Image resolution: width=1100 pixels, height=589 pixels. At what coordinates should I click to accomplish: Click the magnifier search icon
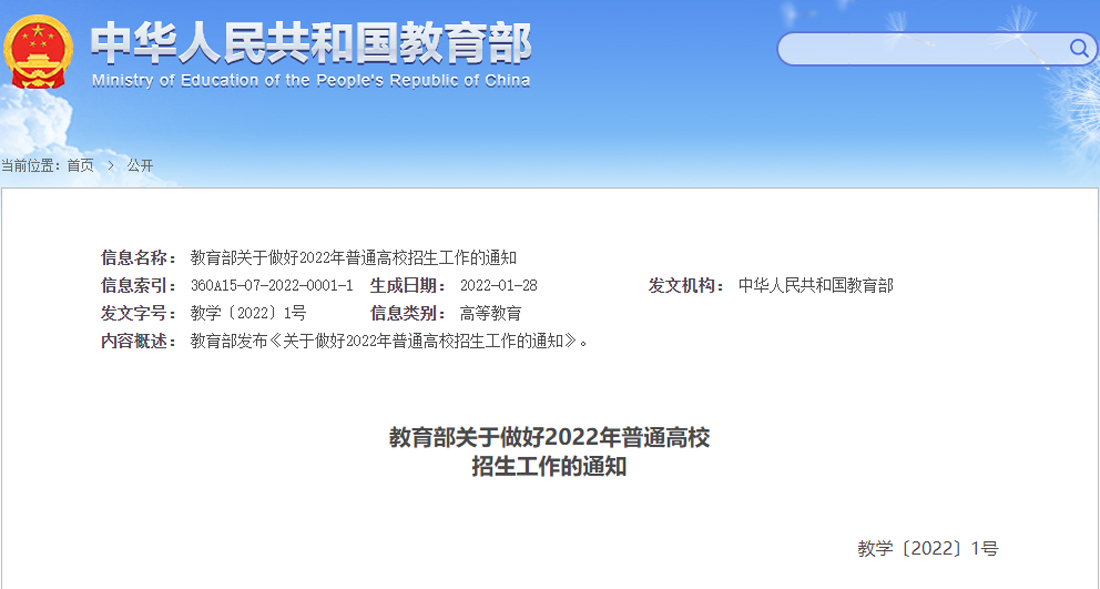click(x=1079, y=48)
